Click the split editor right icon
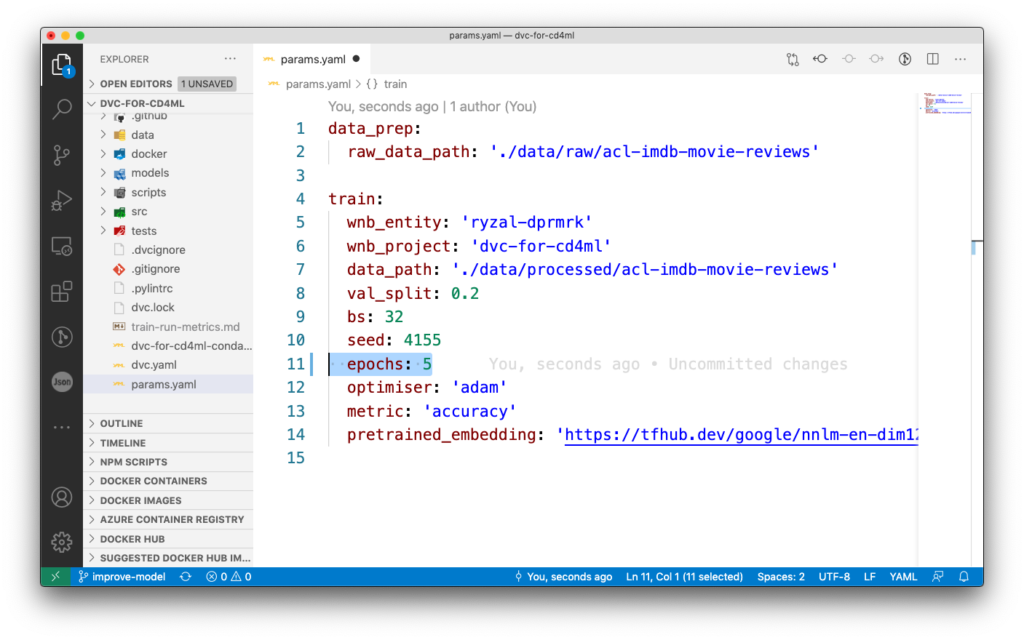This screenshot has width=1024, height=640. 933,59
